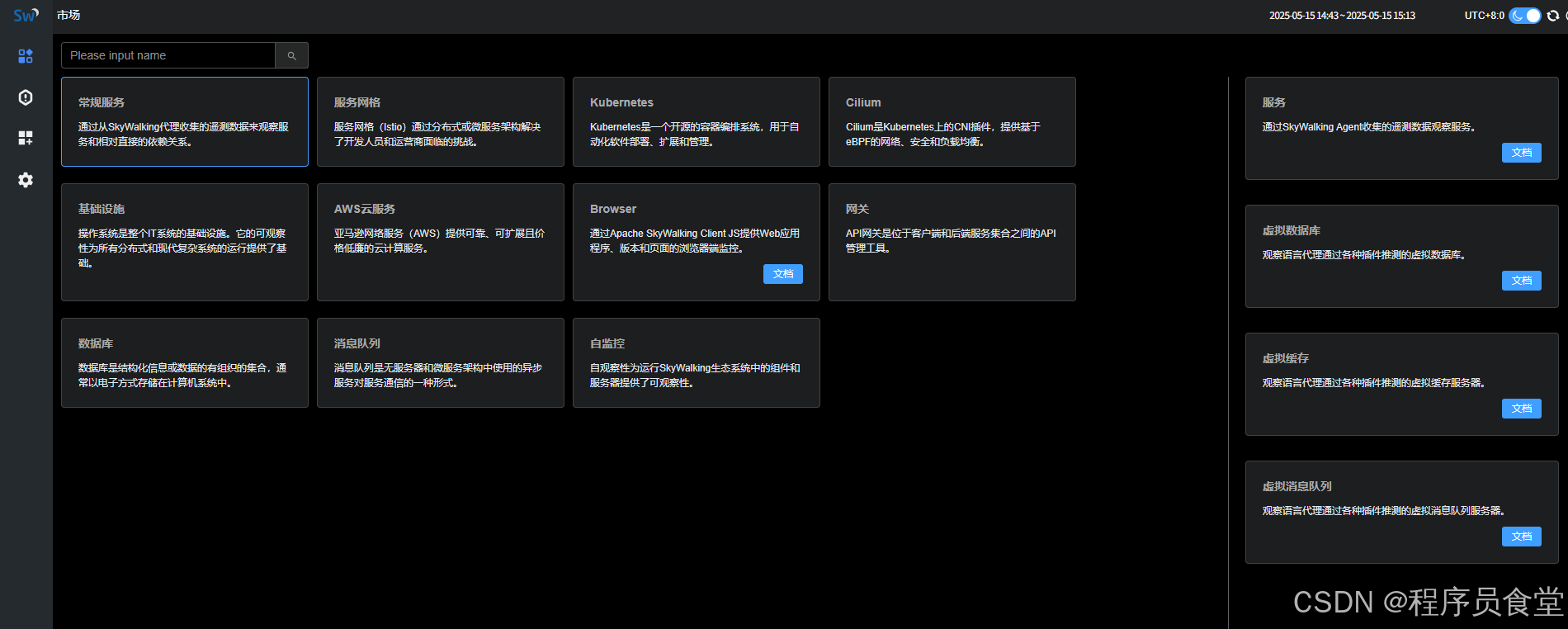Open the 常规服务 card
1568x629 pixels.
point(185,122)
